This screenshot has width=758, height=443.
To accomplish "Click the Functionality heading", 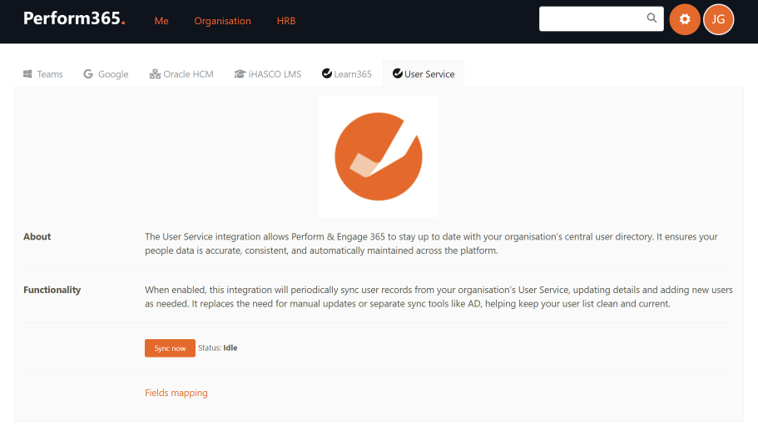I will tap(52, 290).
